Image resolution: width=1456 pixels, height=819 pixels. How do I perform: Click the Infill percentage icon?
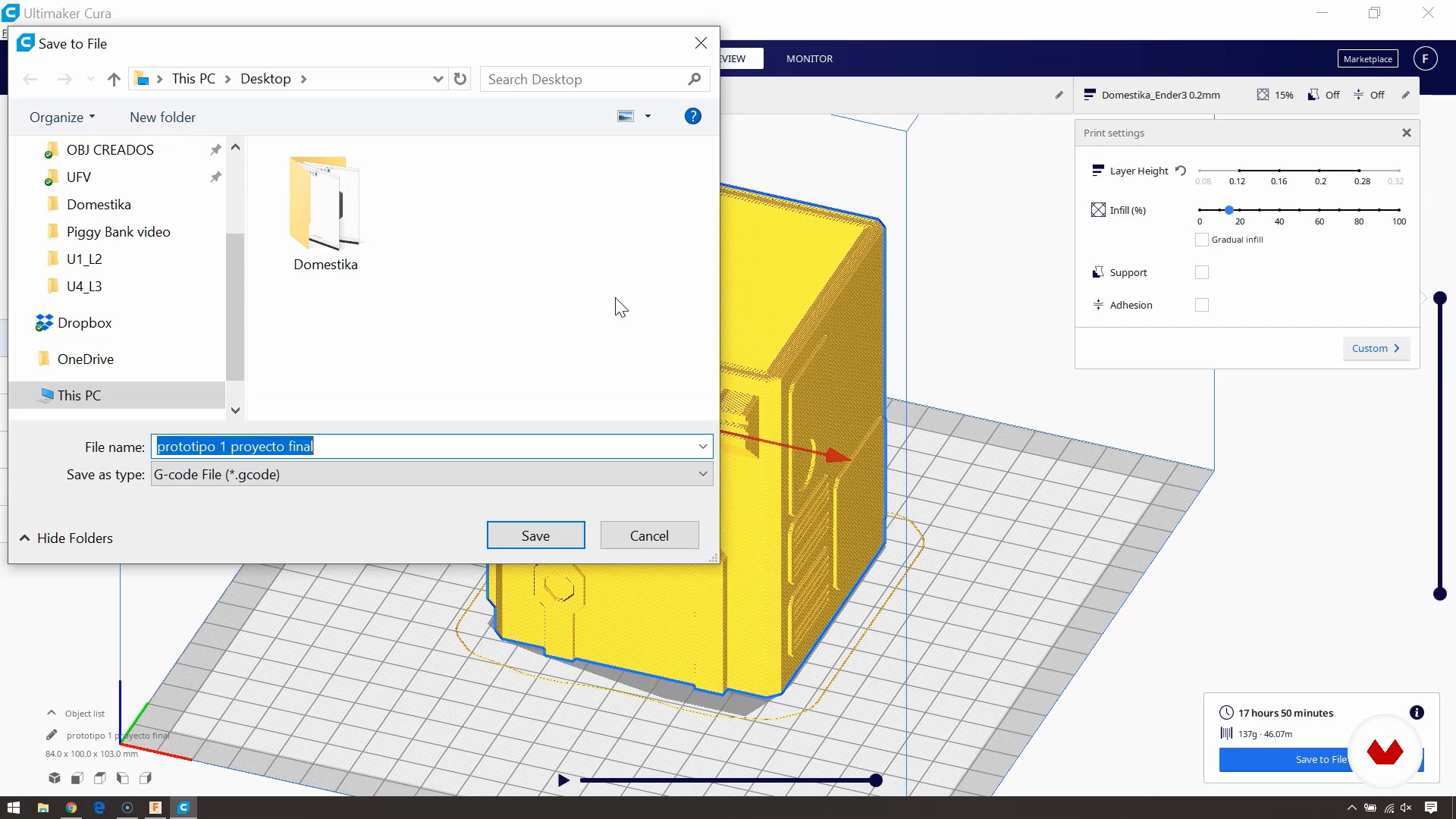tap(1099, 210)
